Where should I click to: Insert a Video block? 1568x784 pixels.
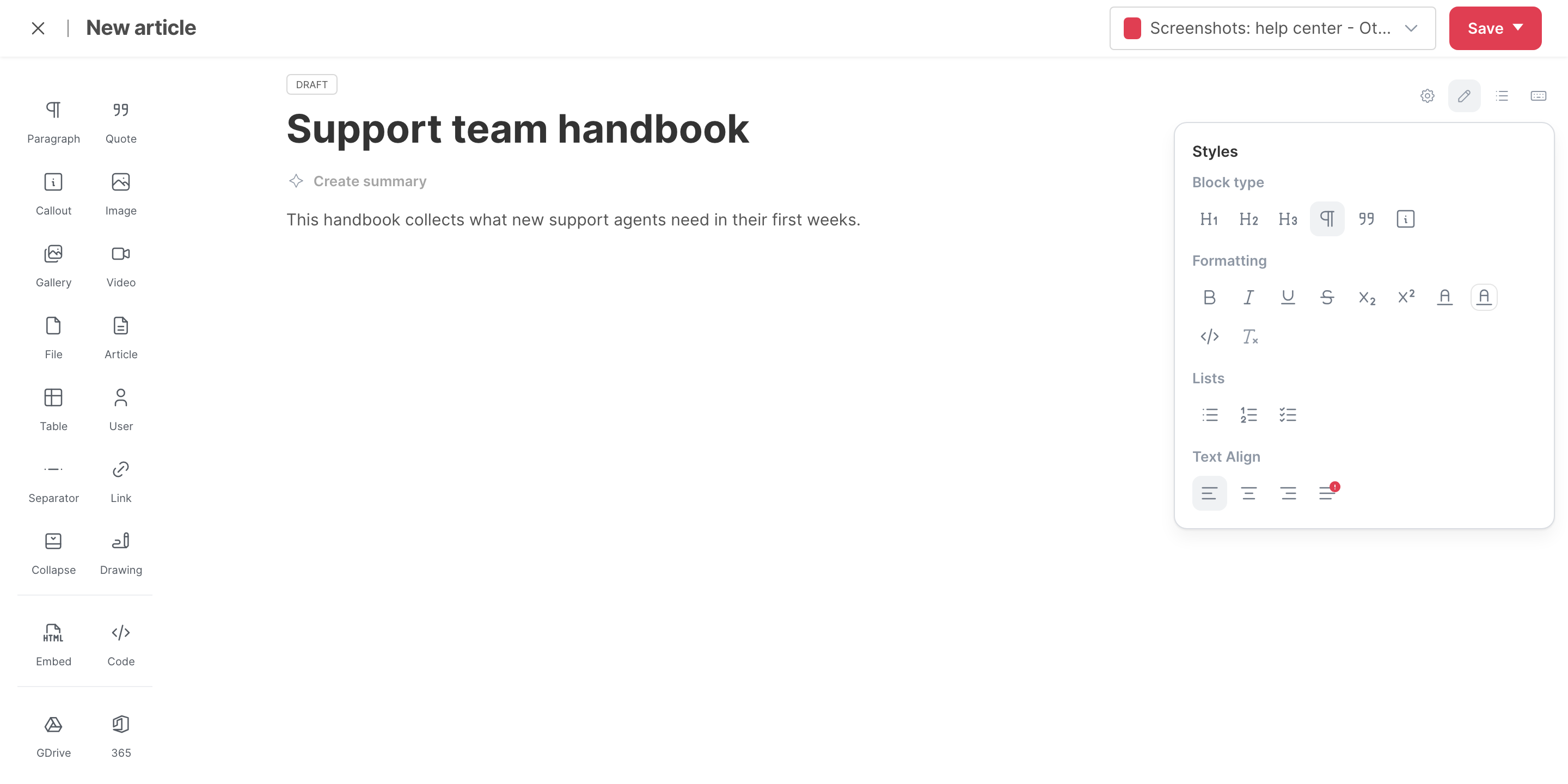pos(120,266)
